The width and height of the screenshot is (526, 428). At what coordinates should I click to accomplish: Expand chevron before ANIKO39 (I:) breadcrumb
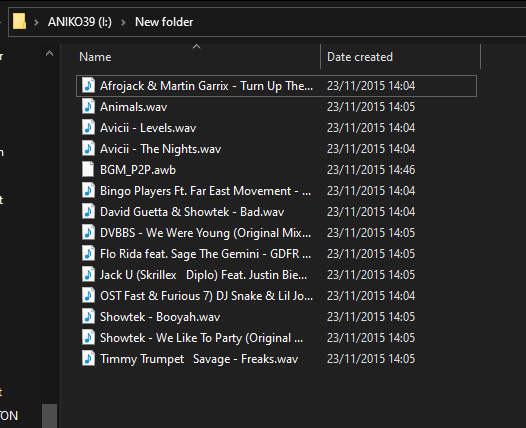(x=36, y=22)
